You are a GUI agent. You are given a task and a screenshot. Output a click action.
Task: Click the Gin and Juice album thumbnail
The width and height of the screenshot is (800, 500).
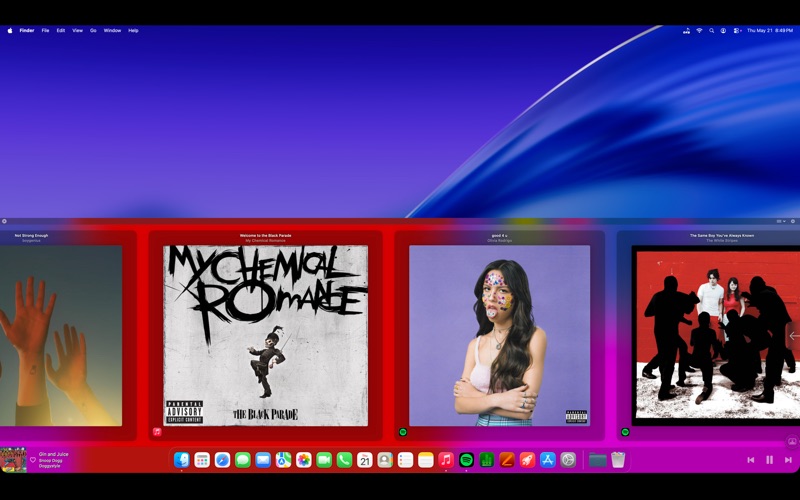[13, 460]
